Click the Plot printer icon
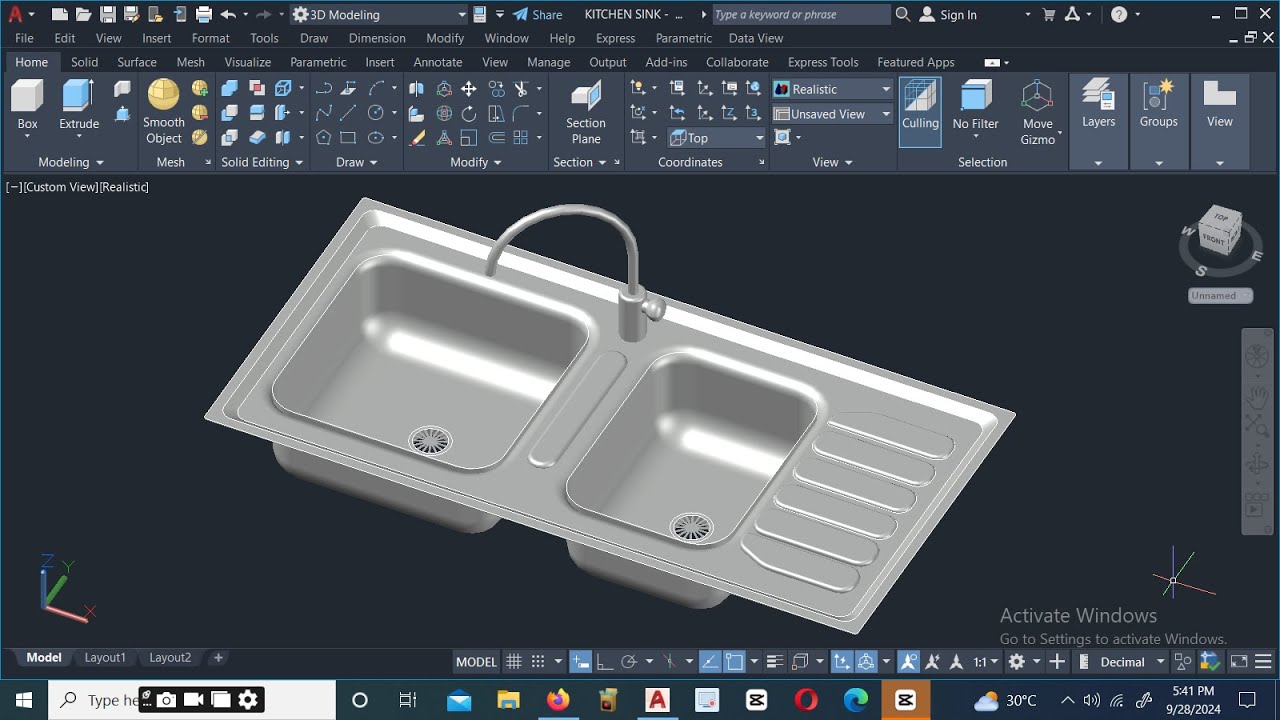This screenshot has width=1280, height=720. click(x=204, y=14)
